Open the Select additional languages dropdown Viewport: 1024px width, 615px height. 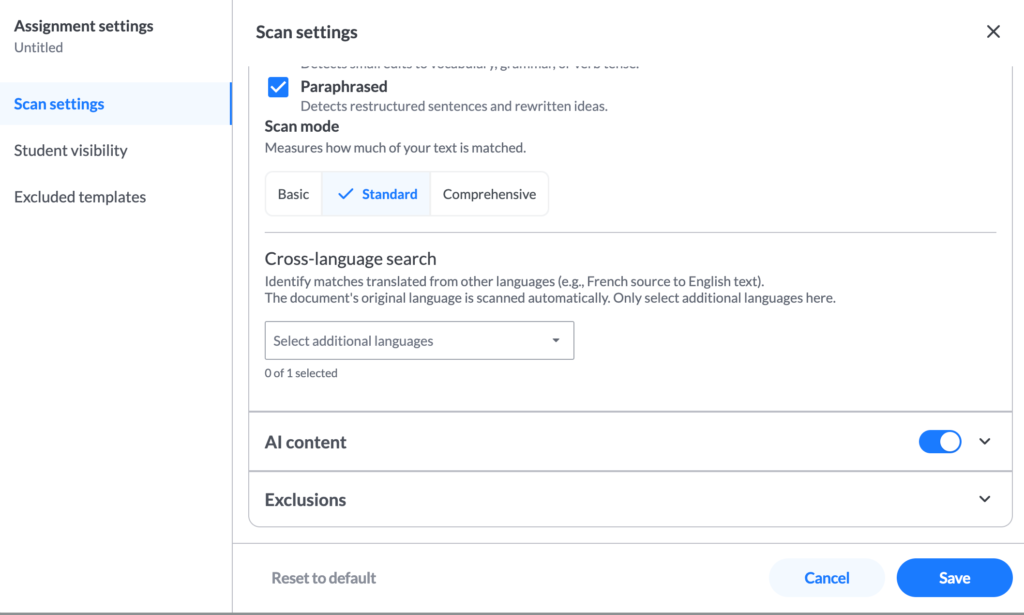tap(419, 340)
